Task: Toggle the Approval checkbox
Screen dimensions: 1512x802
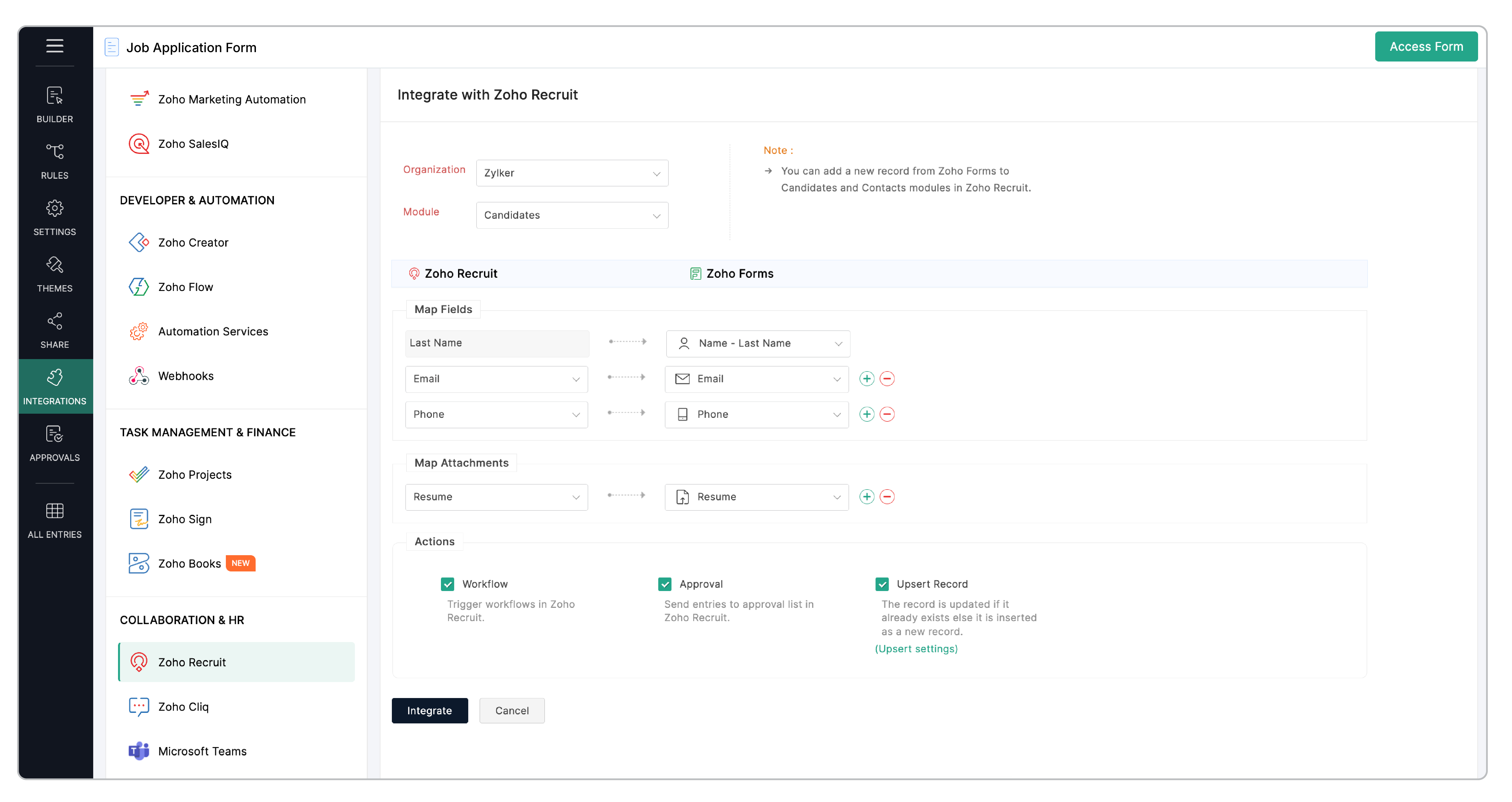Action: tap(664, 584)
